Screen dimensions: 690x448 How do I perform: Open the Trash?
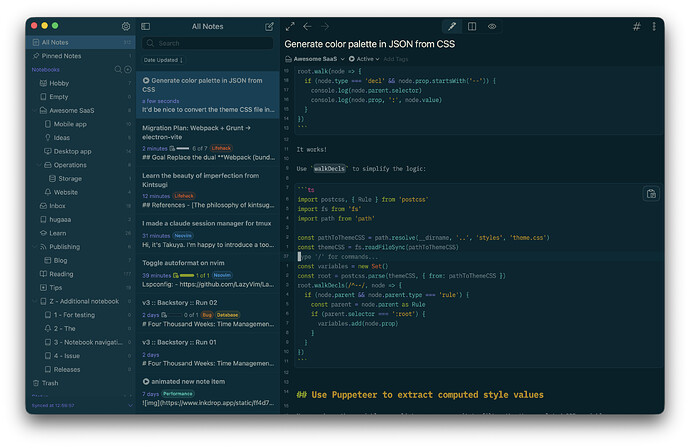click(81, 383)
